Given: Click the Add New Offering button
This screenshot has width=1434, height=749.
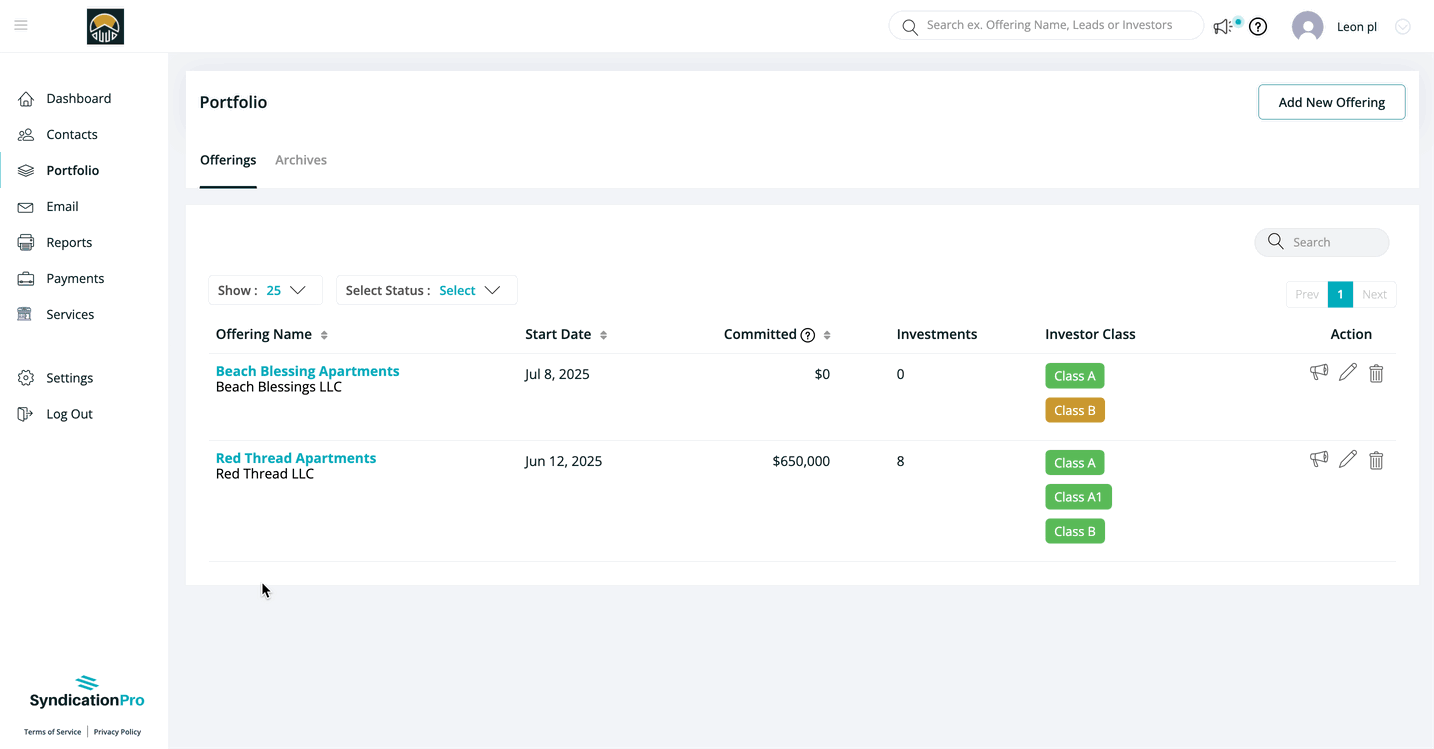Looking at the screenshot, I should [x=1331, y=102].
